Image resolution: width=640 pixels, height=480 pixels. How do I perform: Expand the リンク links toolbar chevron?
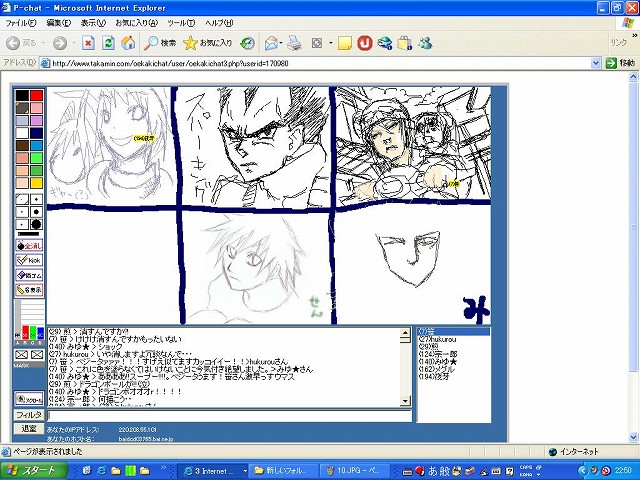(634, 36)
